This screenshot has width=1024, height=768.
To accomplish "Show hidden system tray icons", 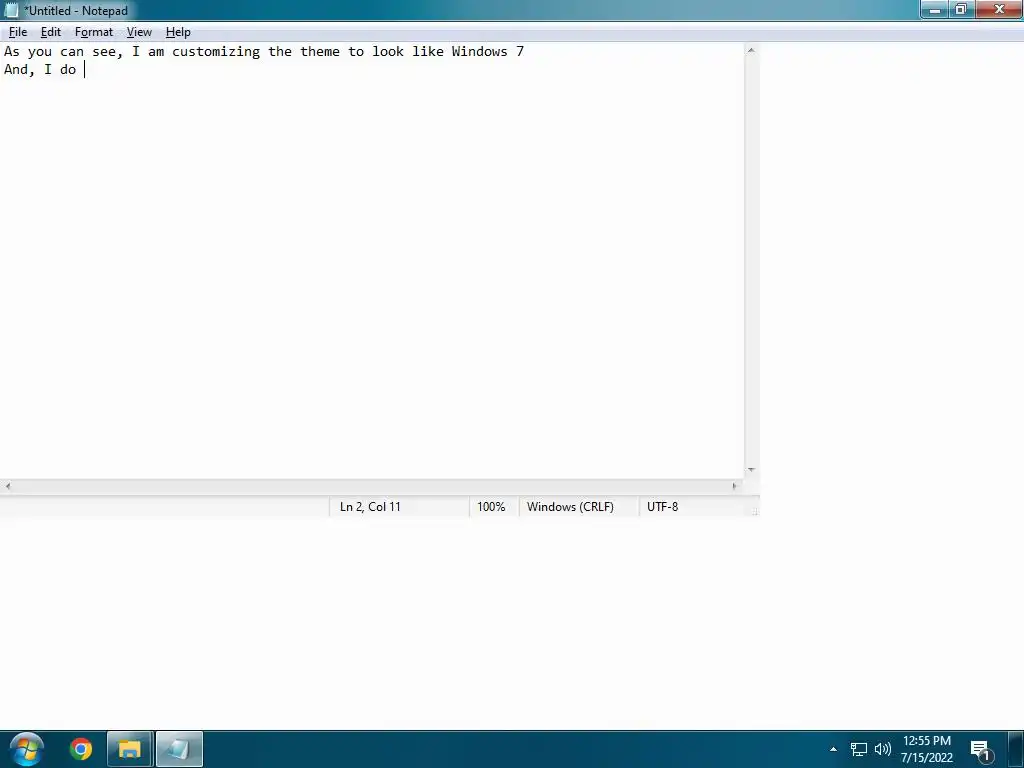I will coord(833,749).
